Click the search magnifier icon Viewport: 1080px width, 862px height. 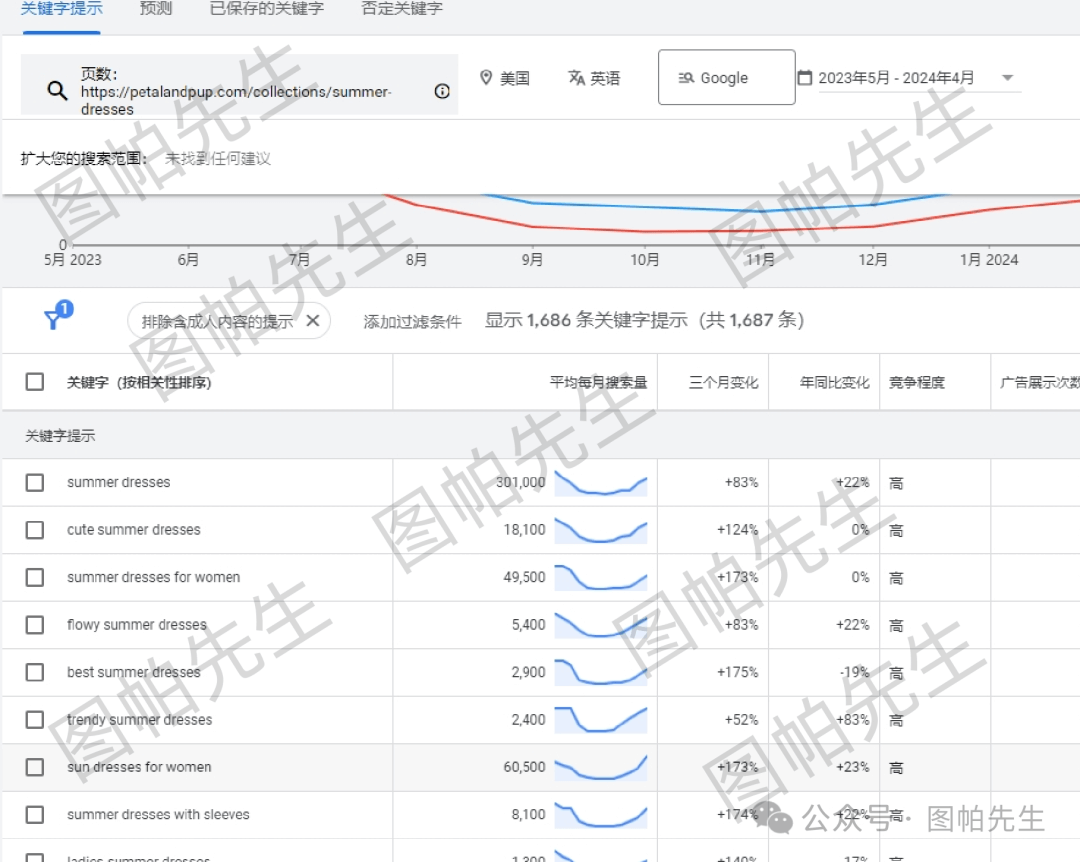coord(57,90)
